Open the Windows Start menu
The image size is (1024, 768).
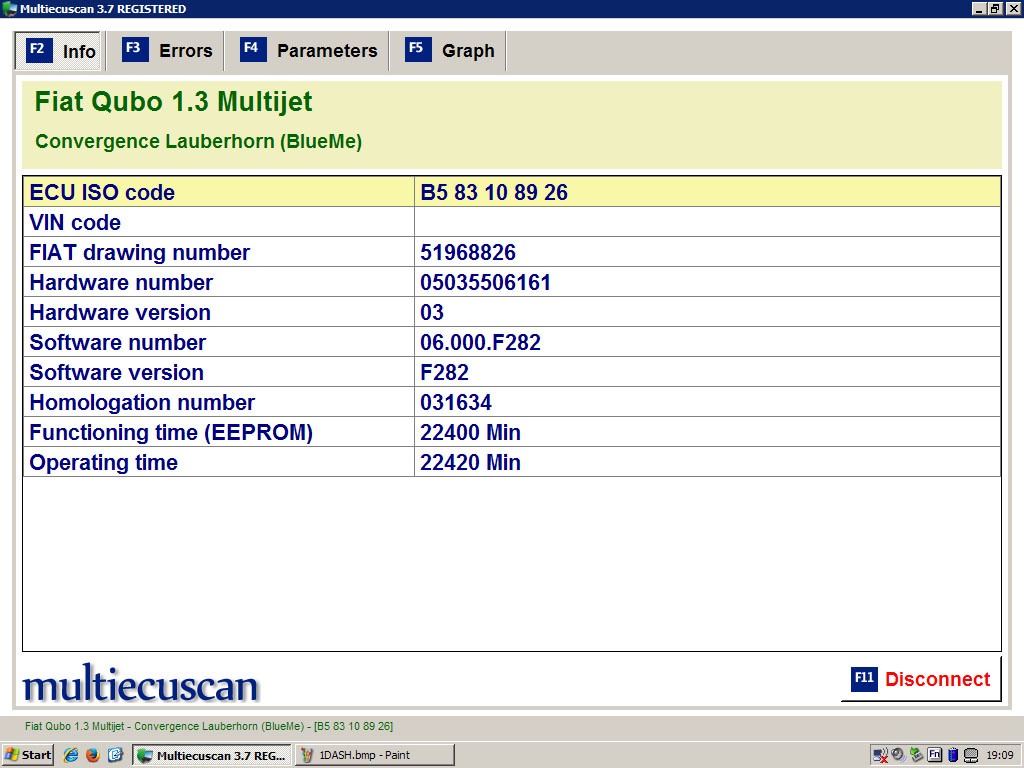click(x=27, y=755)
